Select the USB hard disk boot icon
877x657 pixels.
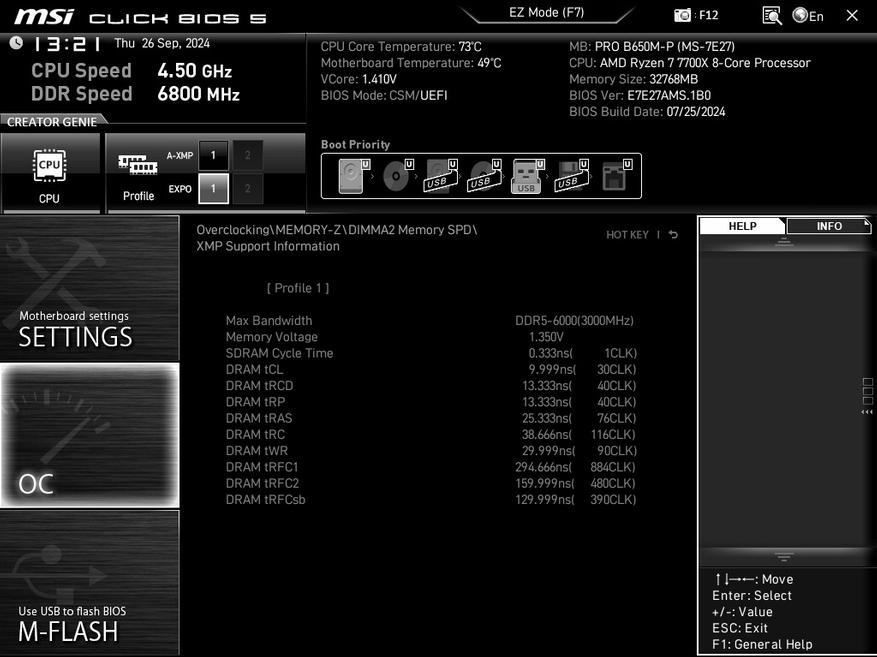click(x=441, y=176)
